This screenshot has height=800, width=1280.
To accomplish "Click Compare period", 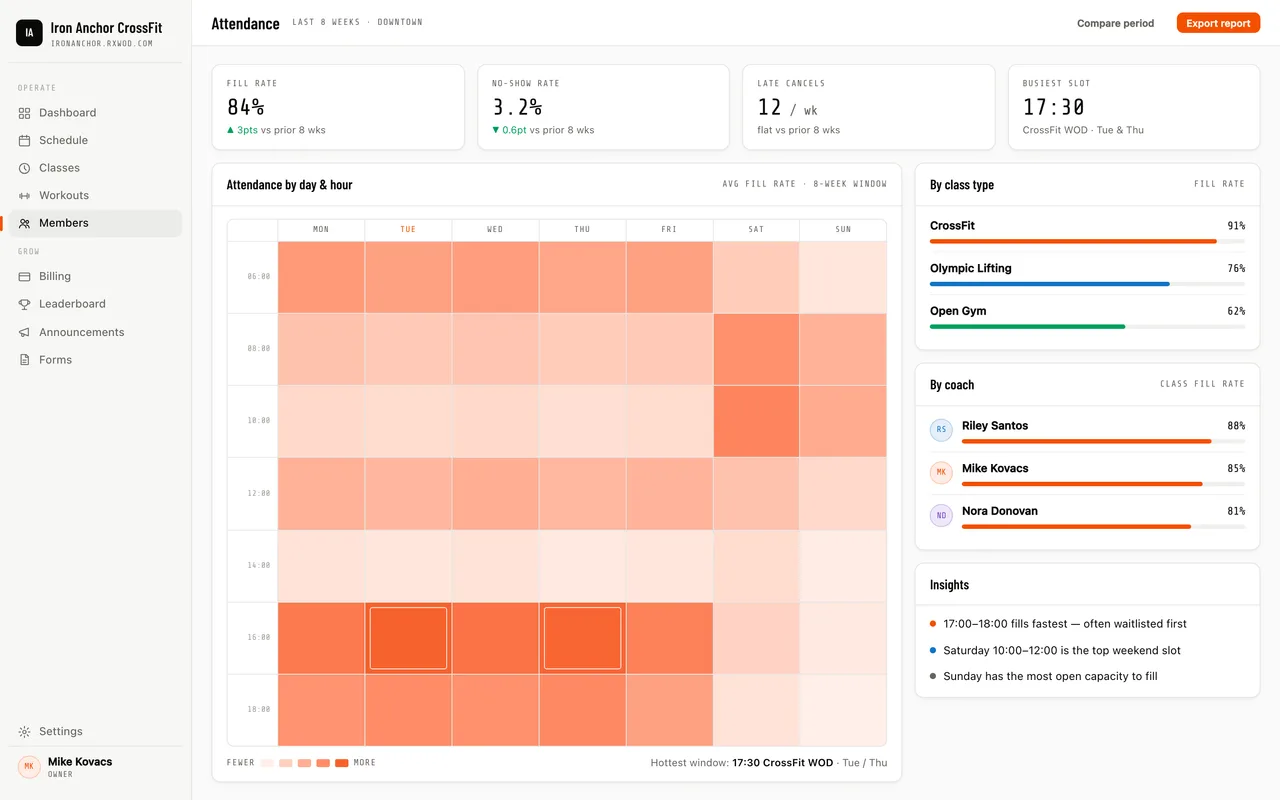I will coord(1115,23).
